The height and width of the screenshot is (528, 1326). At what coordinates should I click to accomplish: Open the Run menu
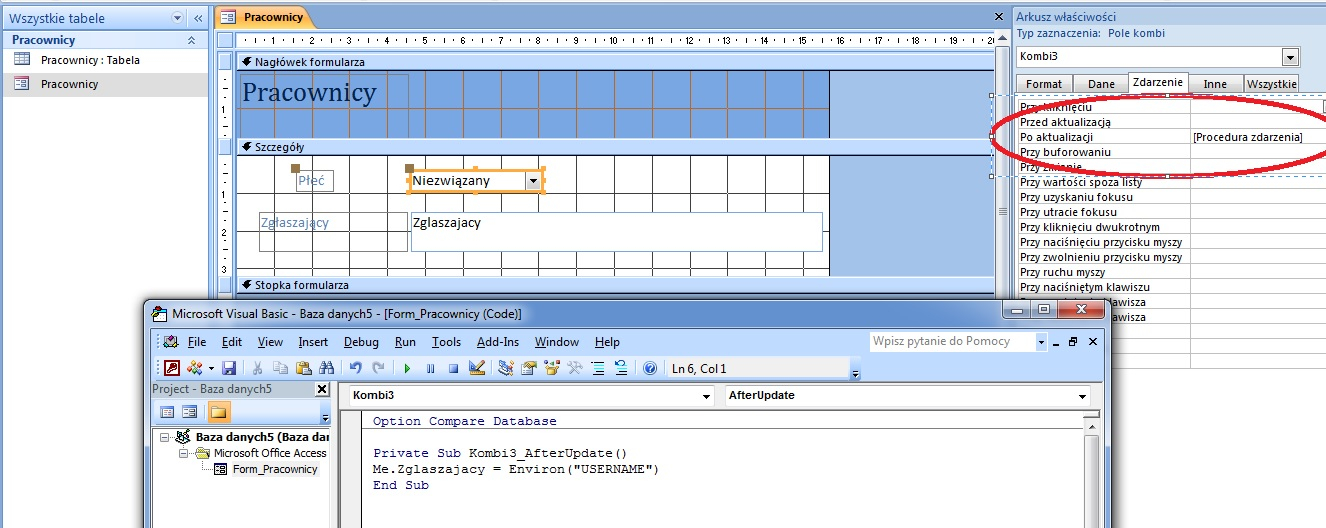(x=405, y=342)
